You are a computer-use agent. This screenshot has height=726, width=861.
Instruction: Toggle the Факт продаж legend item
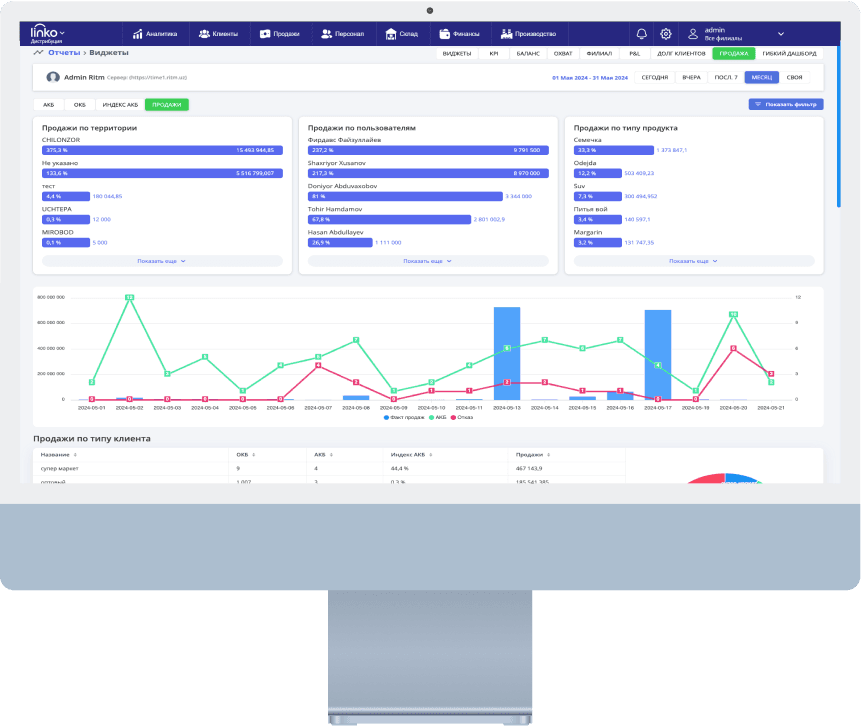click(404, 417)
